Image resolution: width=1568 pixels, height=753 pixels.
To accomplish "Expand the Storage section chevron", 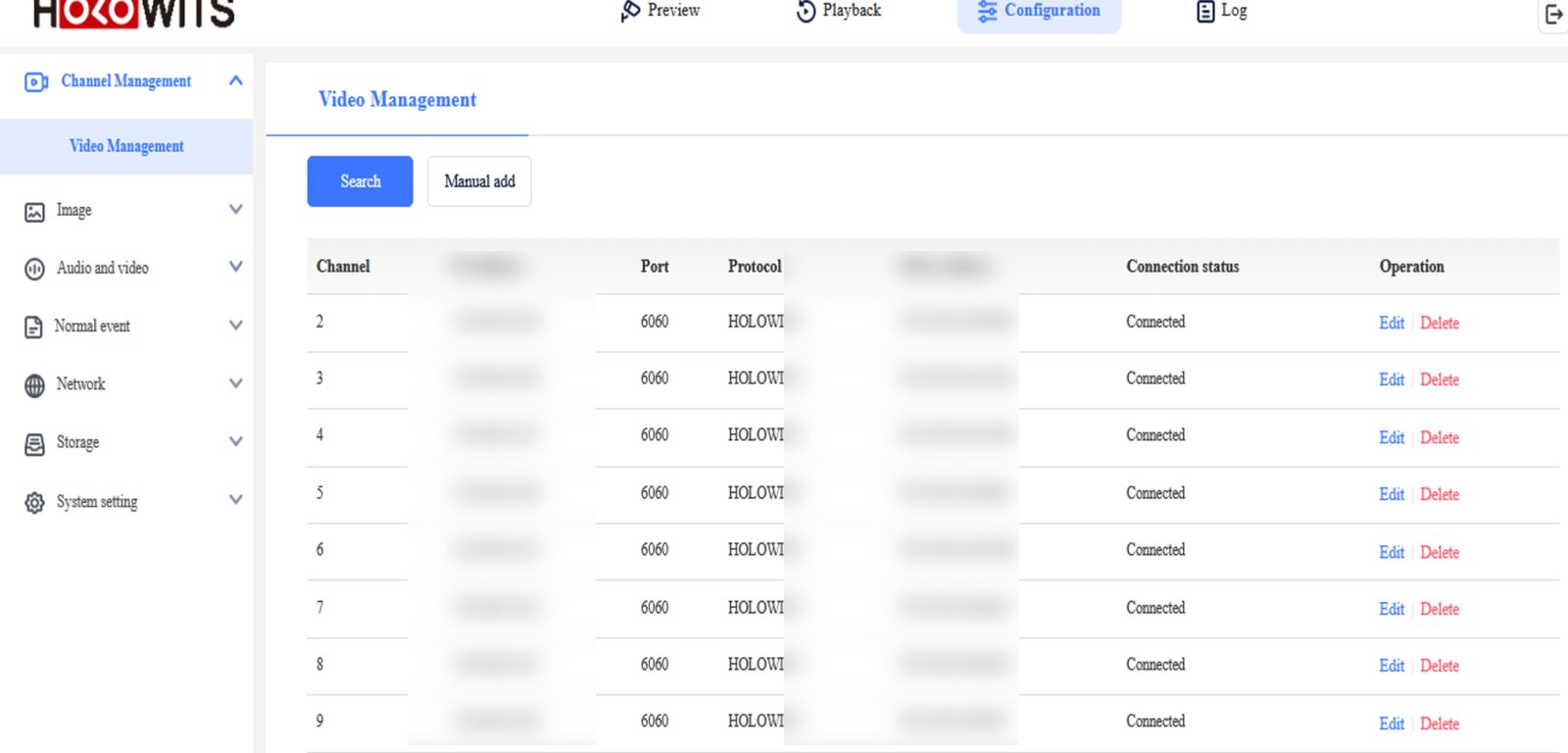I will pos(235,441).
